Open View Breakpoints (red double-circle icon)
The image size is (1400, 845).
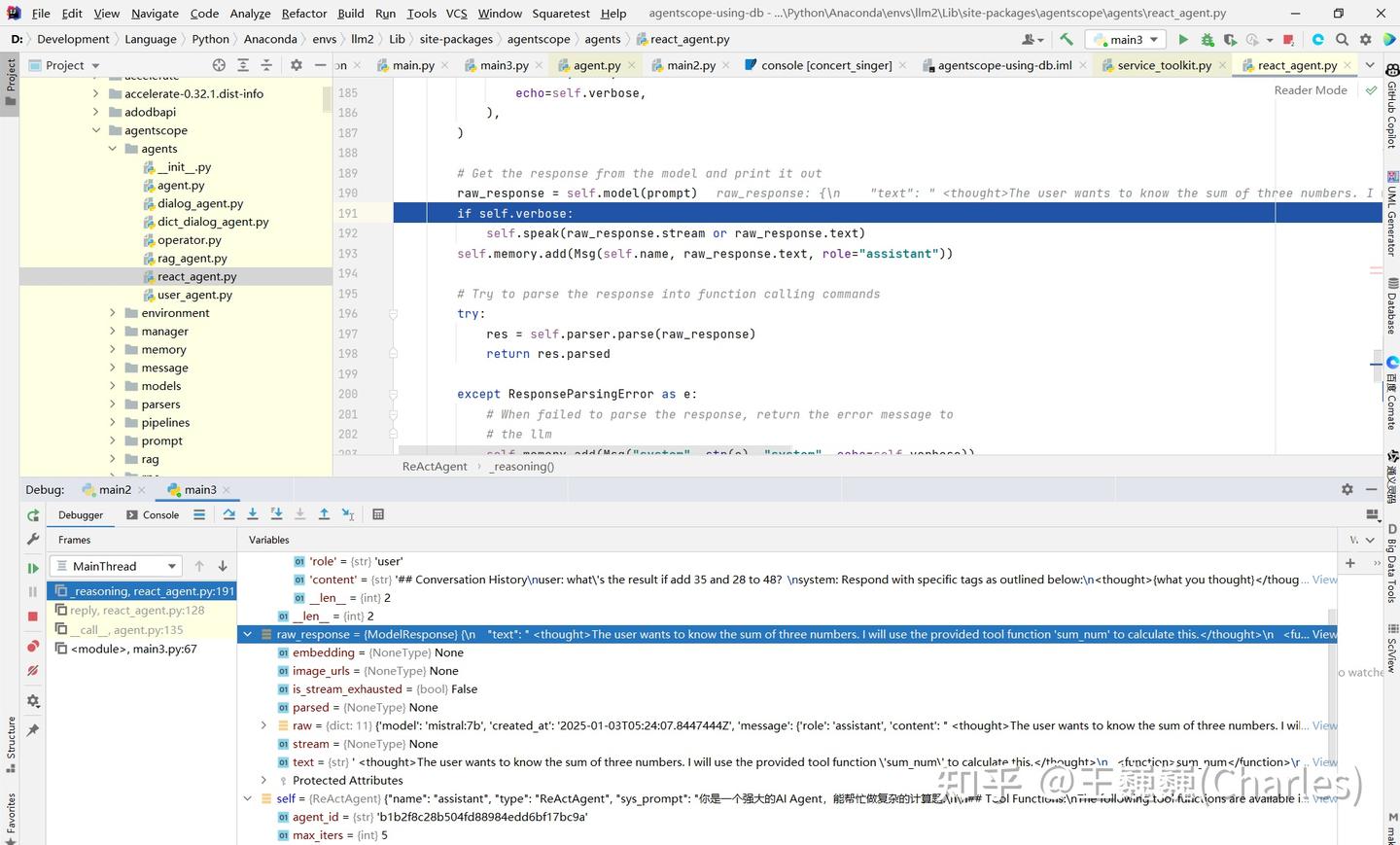coord(33,646)
